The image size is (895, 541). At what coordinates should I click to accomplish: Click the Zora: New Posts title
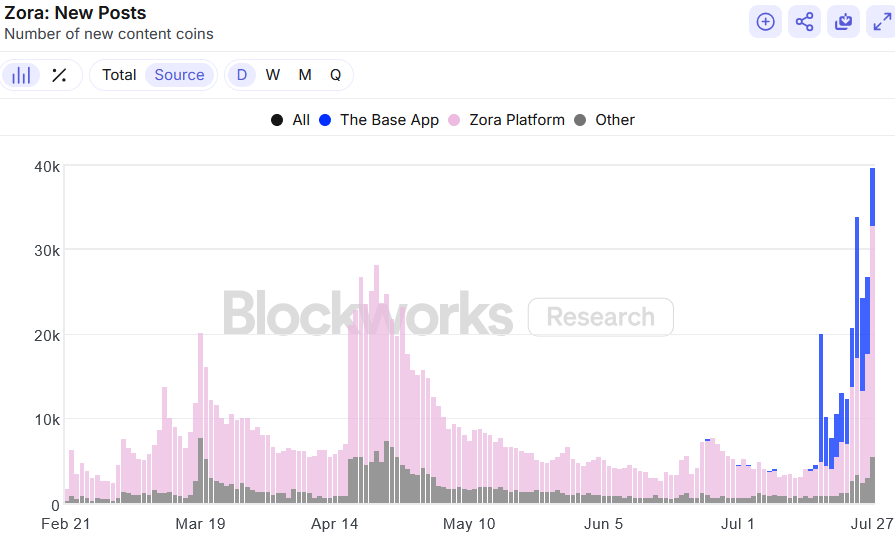[75, 13]
